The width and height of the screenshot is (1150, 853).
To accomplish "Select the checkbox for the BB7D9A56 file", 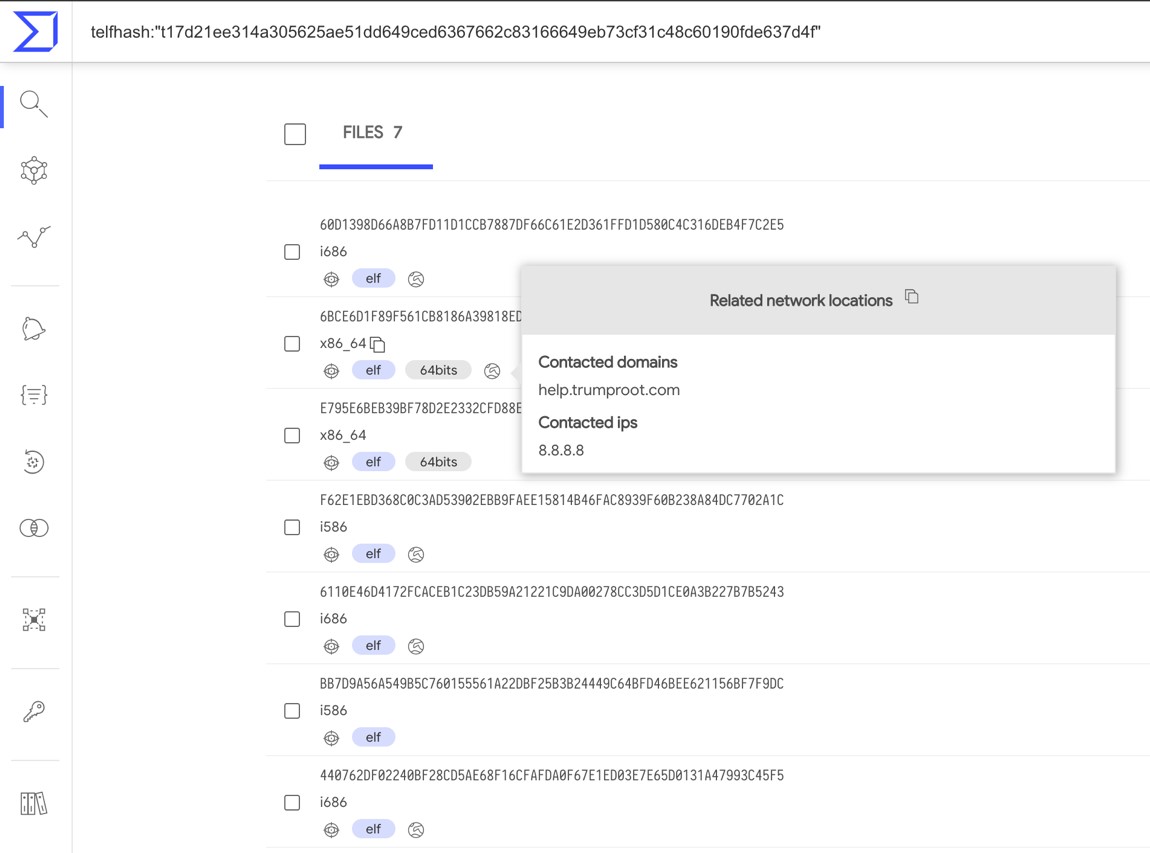I will coord(292,711).
